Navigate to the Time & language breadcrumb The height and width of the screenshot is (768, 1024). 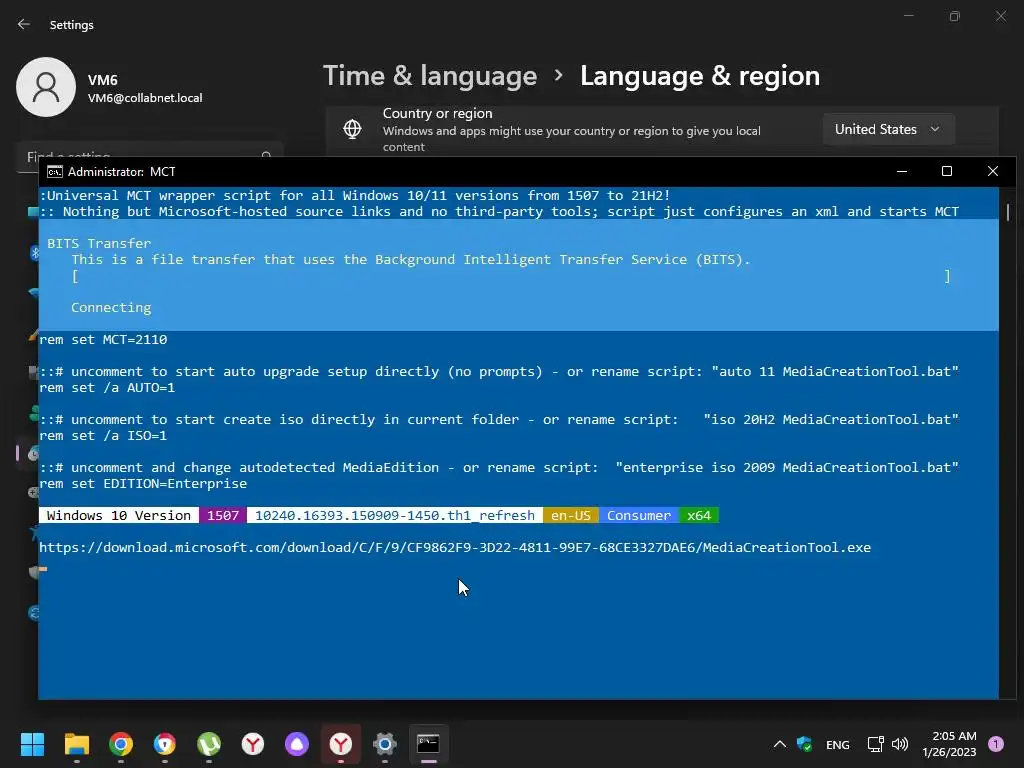pos(430,76)
